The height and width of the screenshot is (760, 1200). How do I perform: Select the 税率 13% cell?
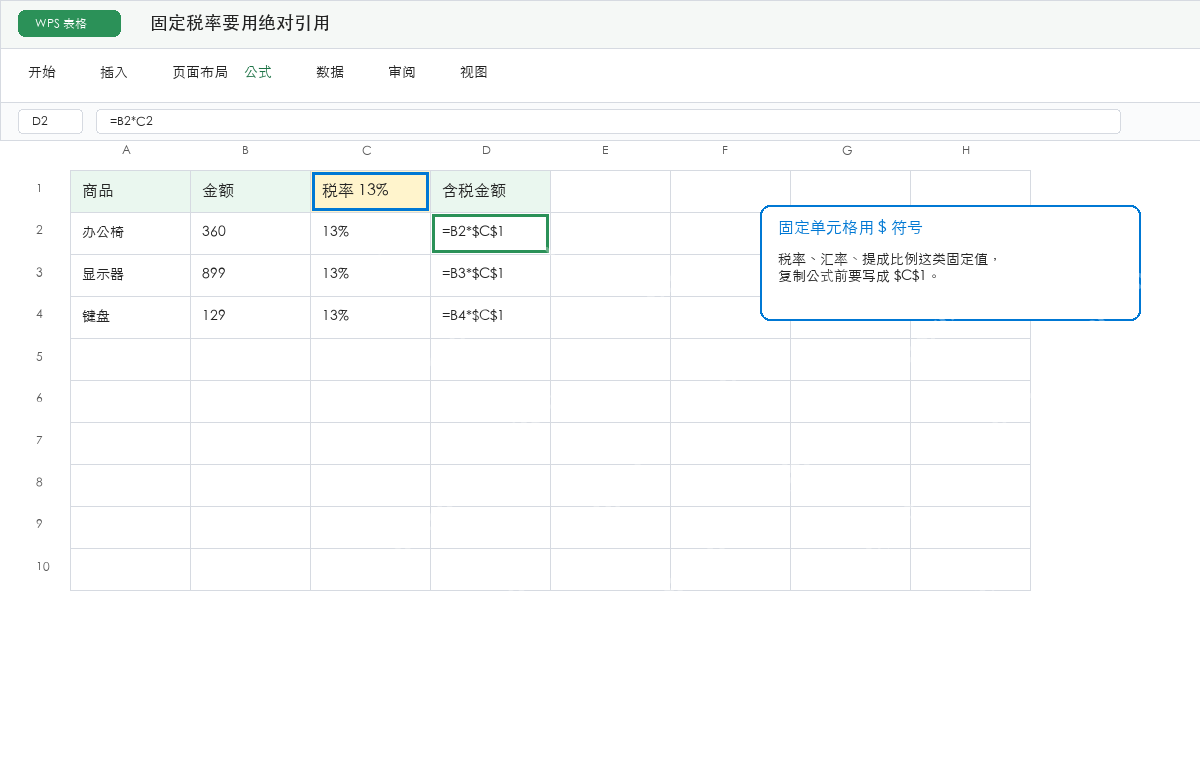371,191
